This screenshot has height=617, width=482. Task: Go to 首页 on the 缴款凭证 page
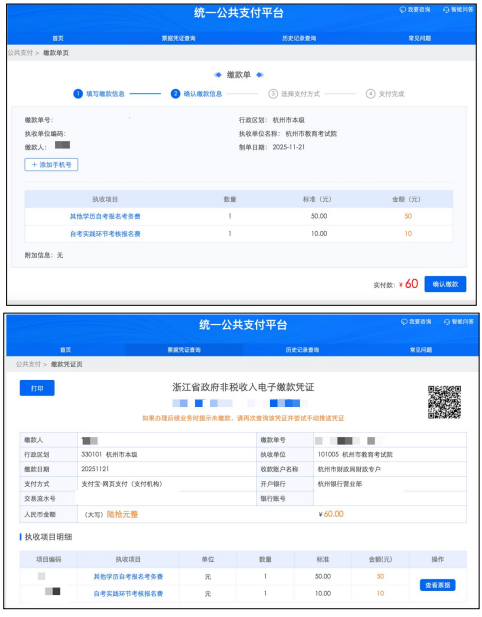pyautogui.click(x=66, y=350)
